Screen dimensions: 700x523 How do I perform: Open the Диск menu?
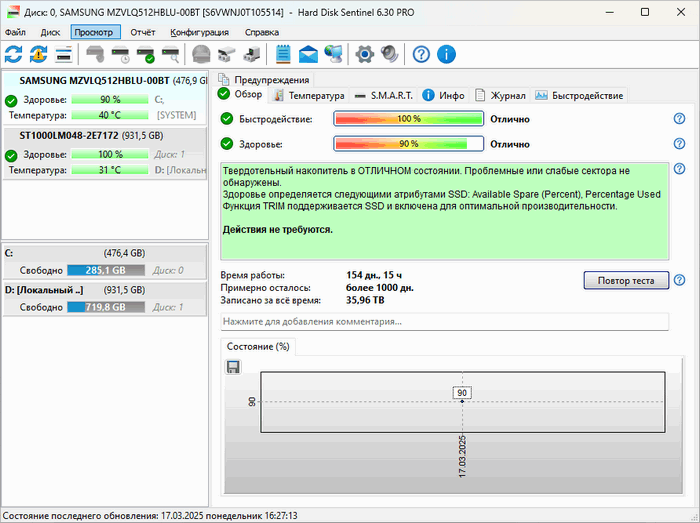(x=50, y=32)
